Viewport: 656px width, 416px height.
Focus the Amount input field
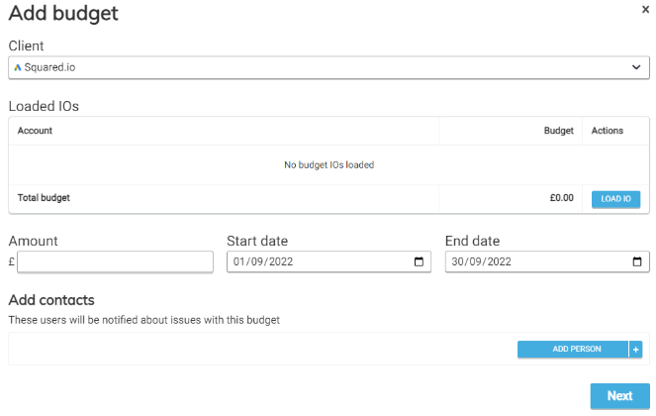[x=115, y=262]
